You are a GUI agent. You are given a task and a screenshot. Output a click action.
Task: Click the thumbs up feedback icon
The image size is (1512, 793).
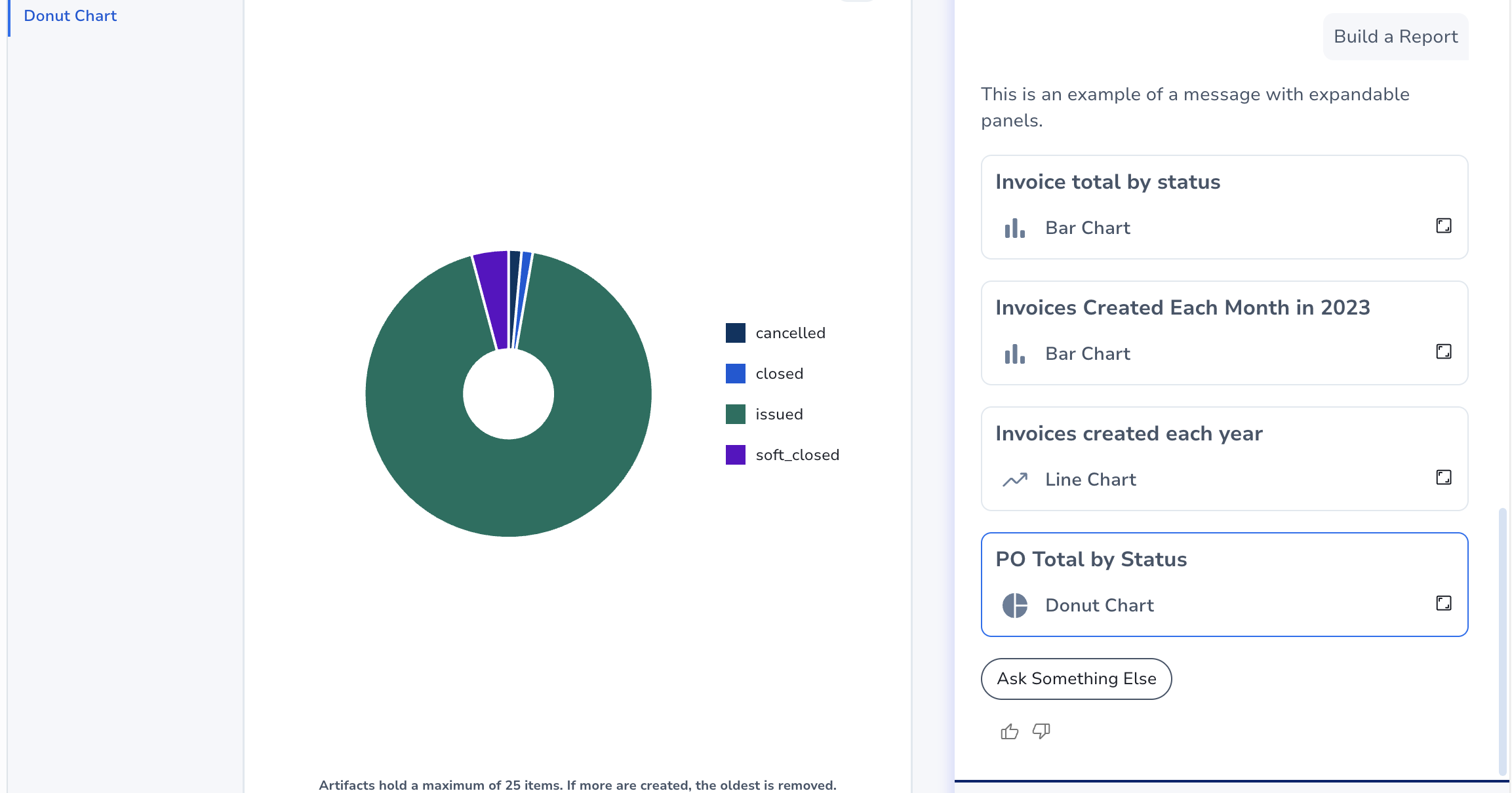1009,731
